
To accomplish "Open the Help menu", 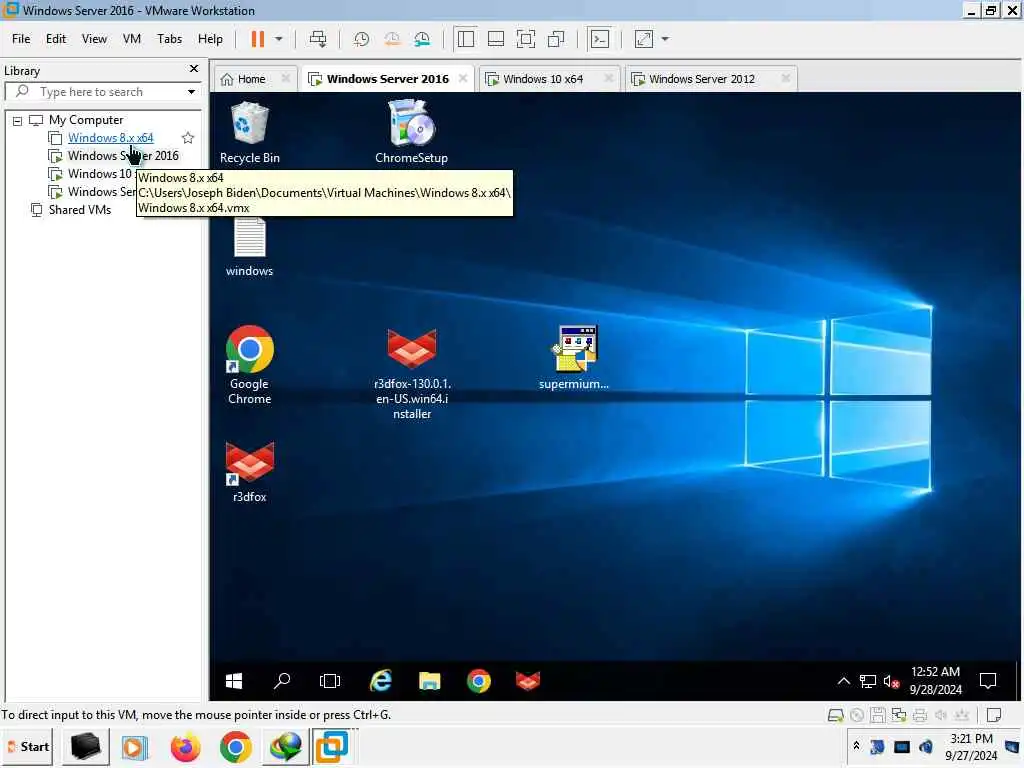I will [x=210, y=39].
